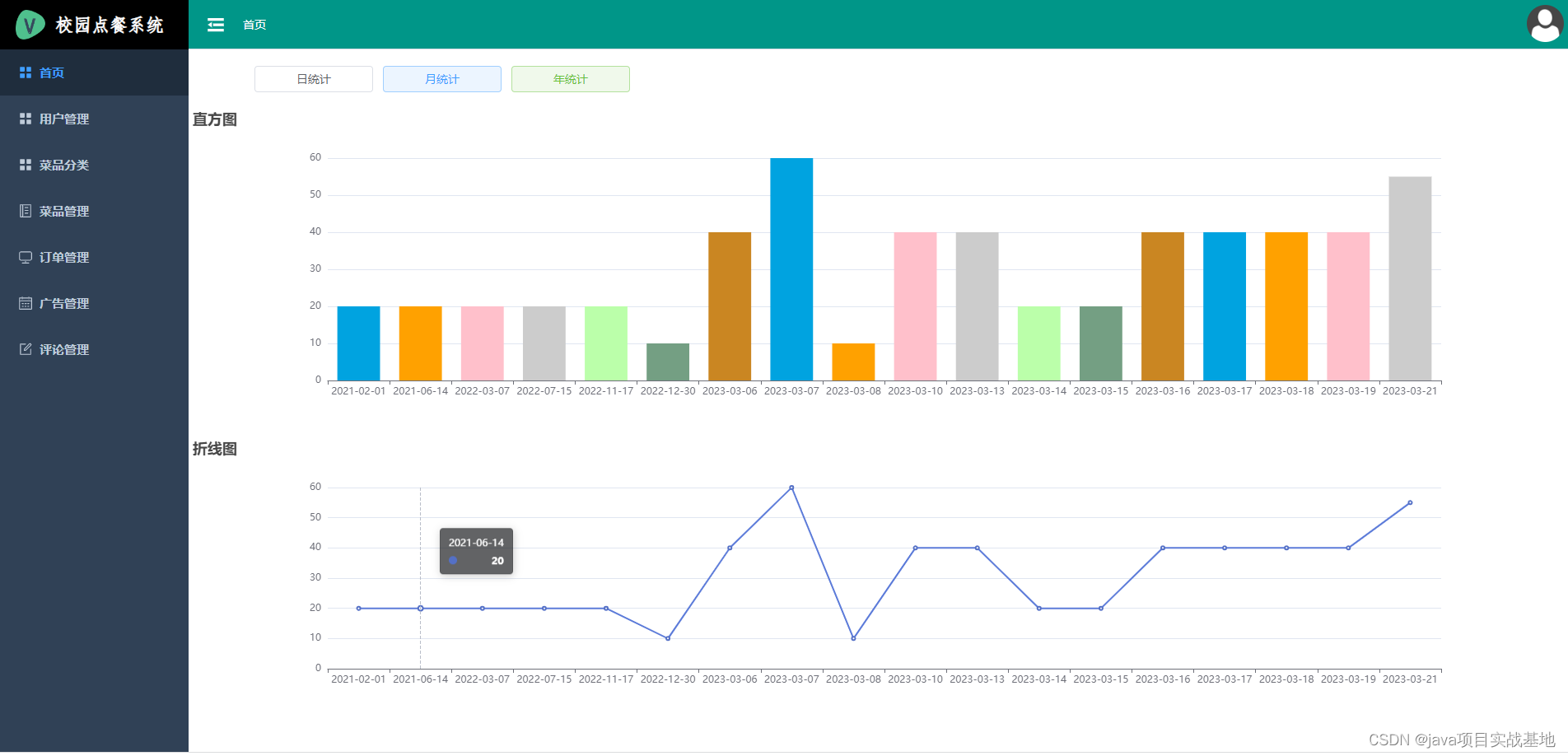The image size is (1568, 756).
Task: Click line chart axis label 2021-02-01
Action: 358,679
